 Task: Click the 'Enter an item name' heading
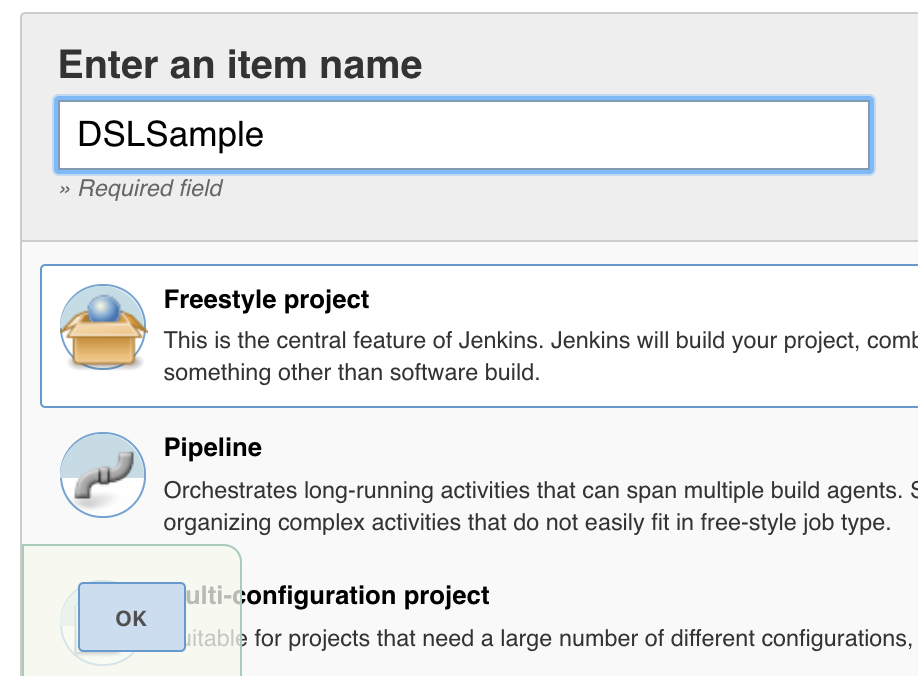tap(240, 65)
